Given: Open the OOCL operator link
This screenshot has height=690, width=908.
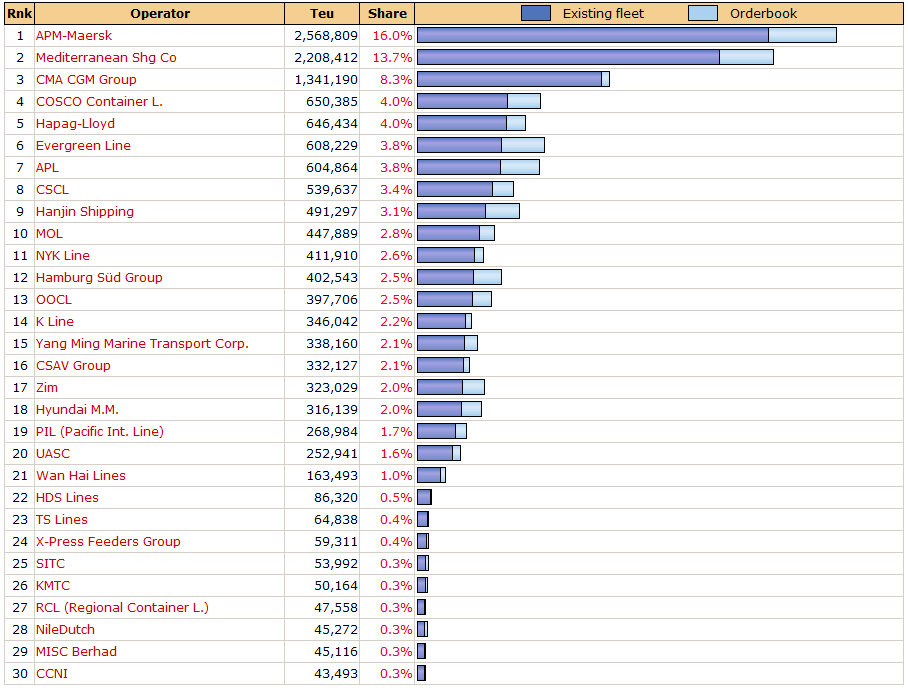Looking at the screenshot, I should click(x=54, y=300).
